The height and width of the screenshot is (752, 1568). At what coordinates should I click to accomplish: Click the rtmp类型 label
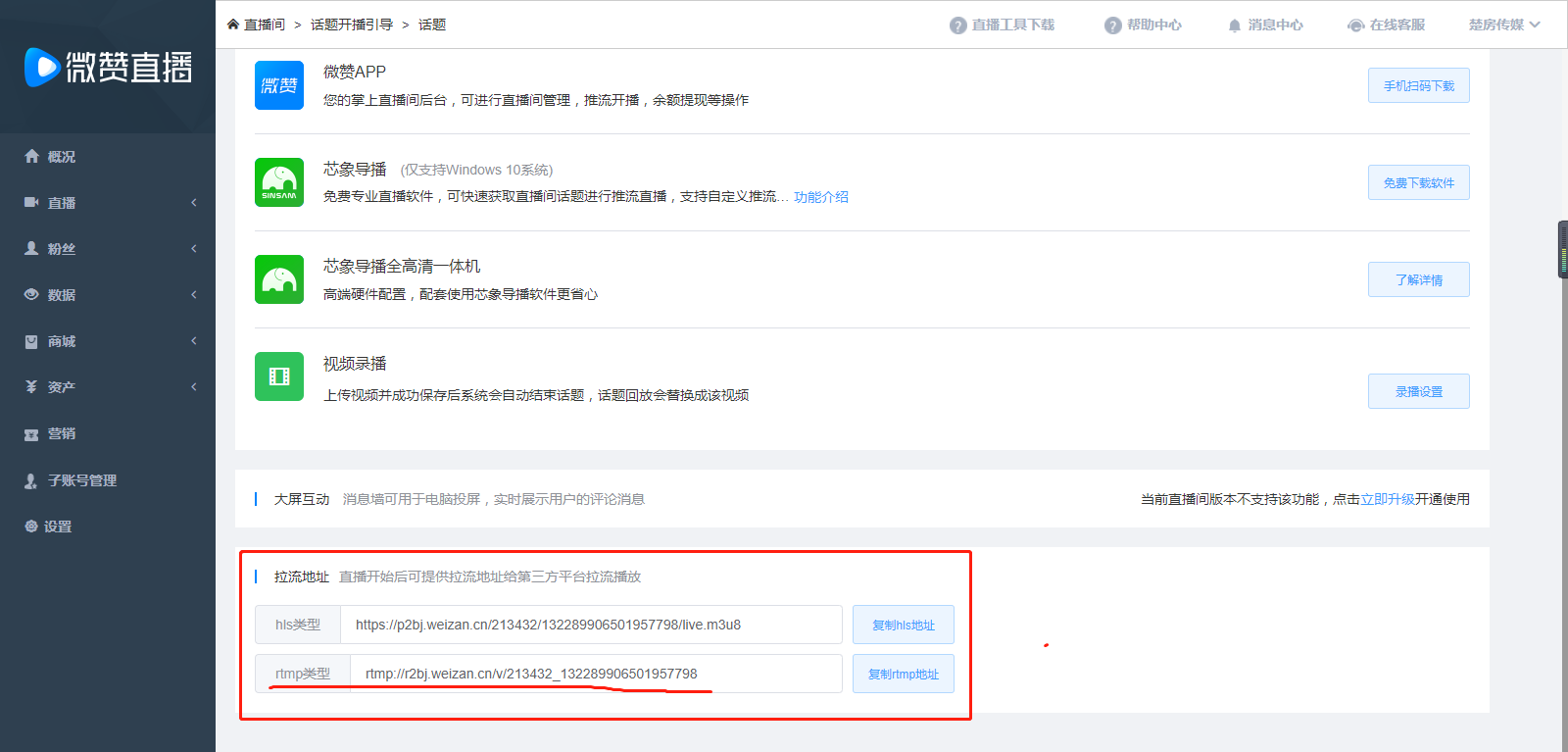coord(303,674)
